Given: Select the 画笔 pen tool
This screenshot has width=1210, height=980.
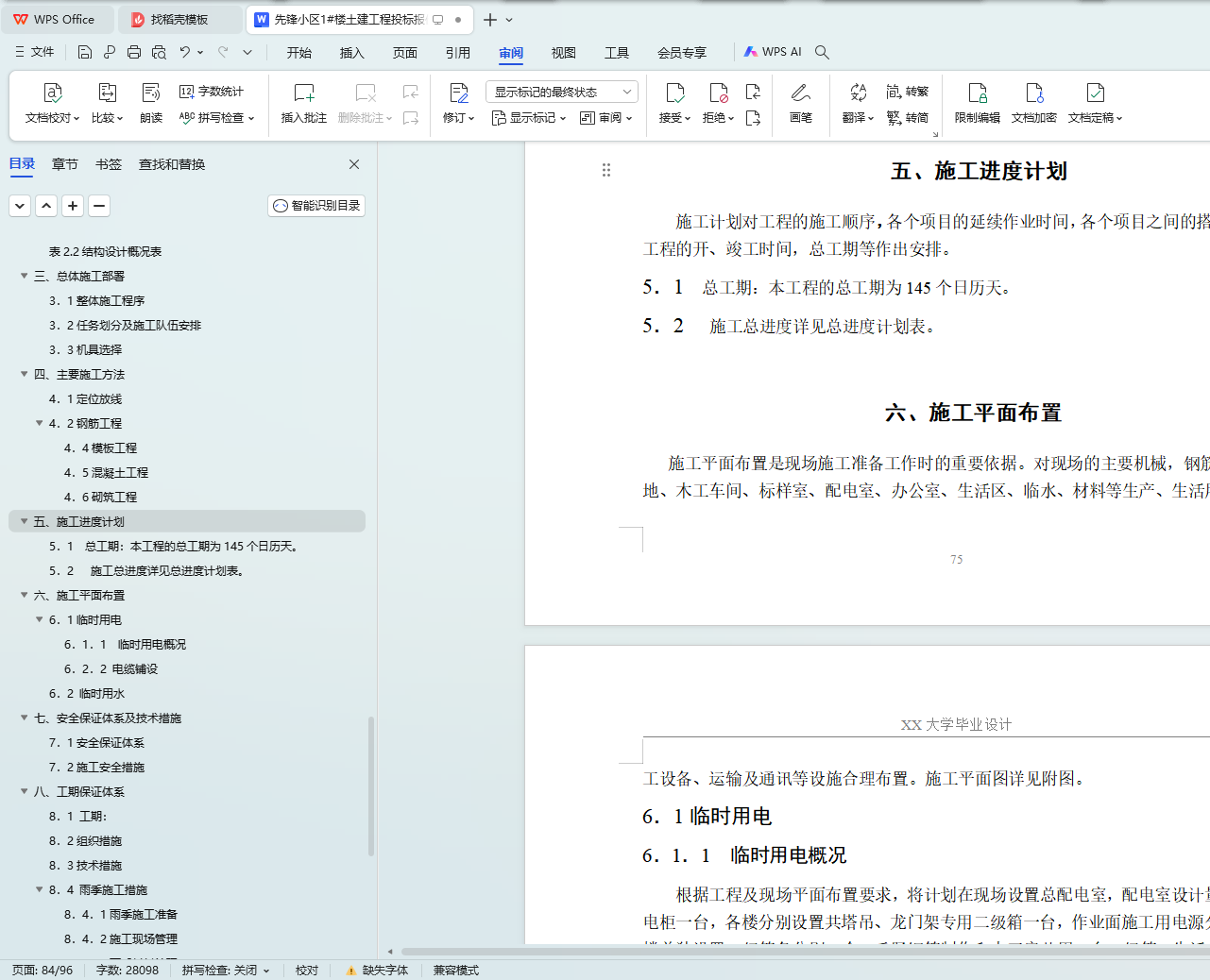Looking at the screenshot, I should point(801,104).
